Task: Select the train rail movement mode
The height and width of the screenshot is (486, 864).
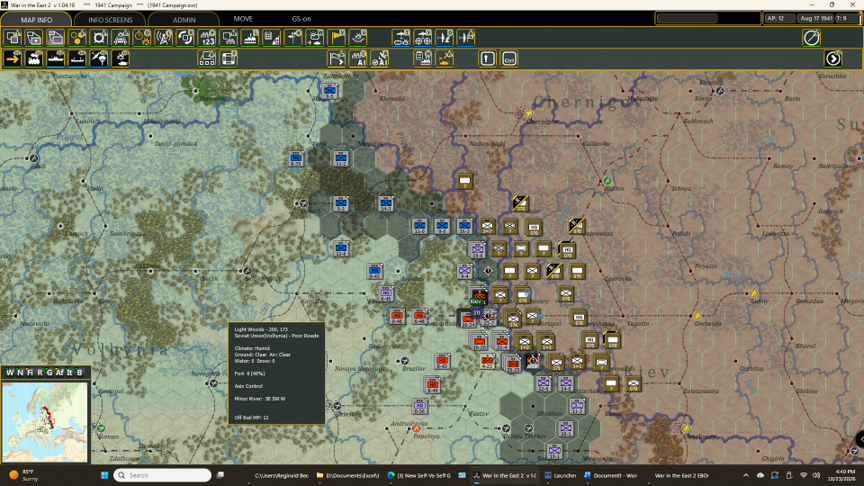Action: pos(34,58)
